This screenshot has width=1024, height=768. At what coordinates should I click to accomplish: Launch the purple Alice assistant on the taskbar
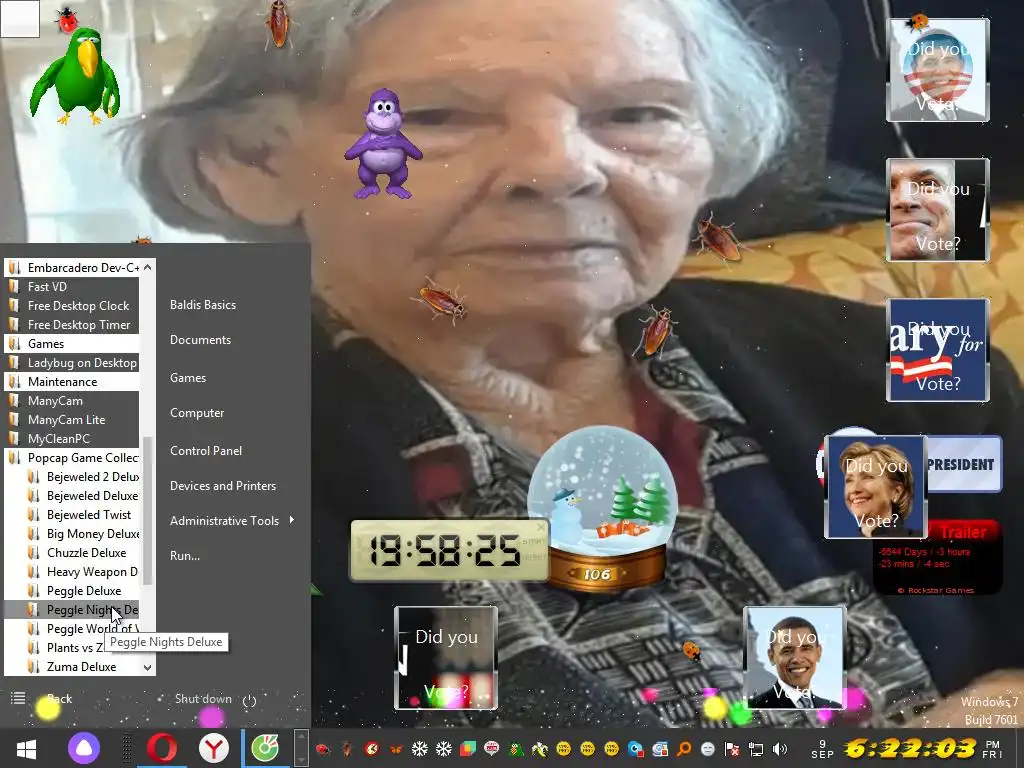[x=84, y=748]
